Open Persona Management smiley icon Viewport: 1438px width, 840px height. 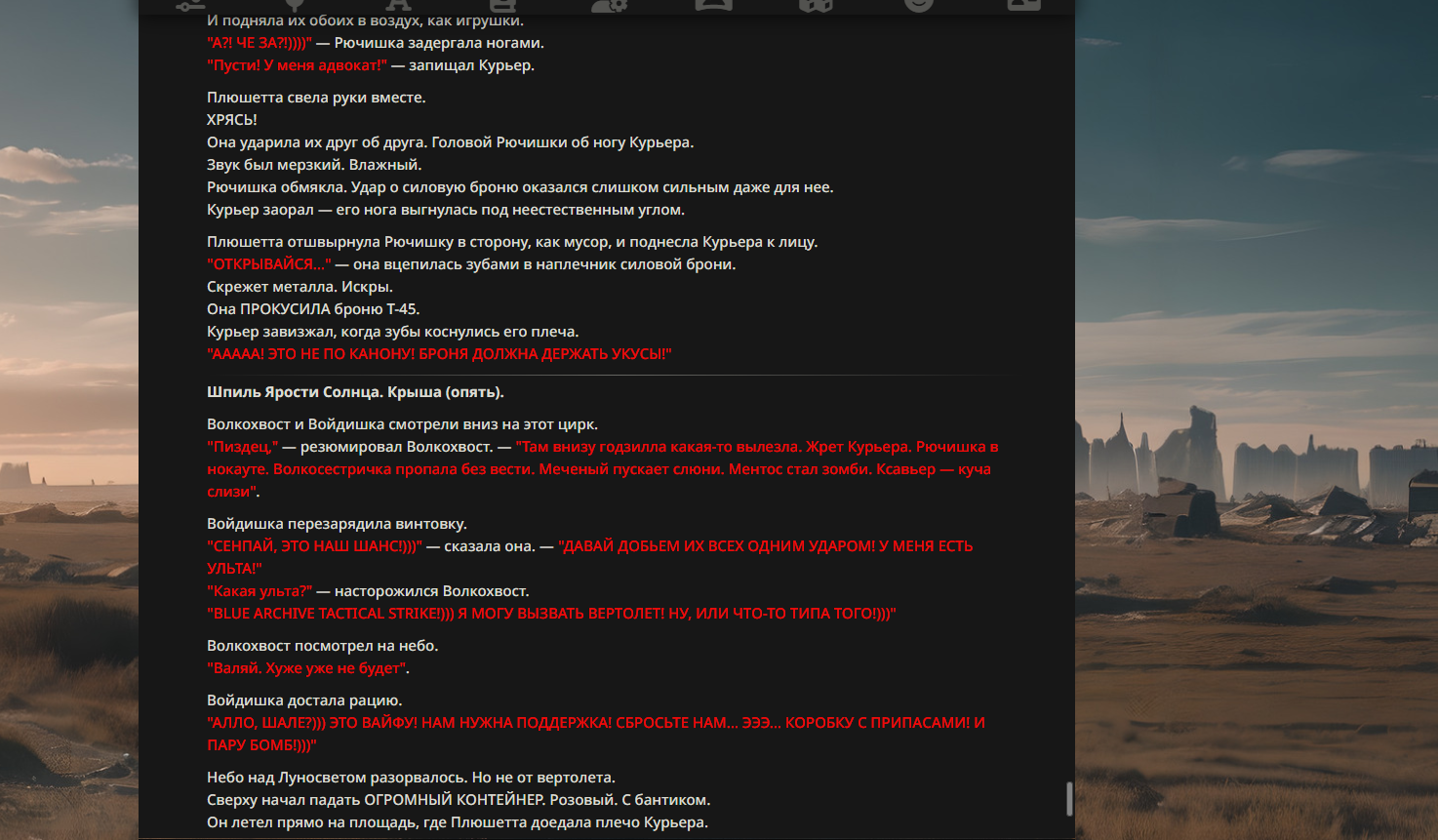coord(919,5)
